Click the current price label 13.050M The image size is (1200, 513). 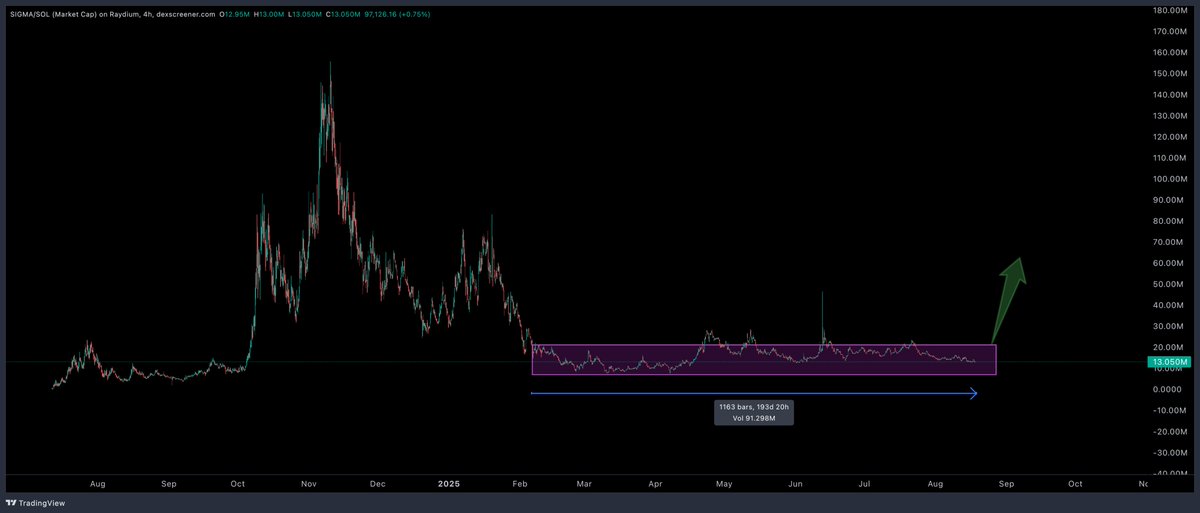1168,361
